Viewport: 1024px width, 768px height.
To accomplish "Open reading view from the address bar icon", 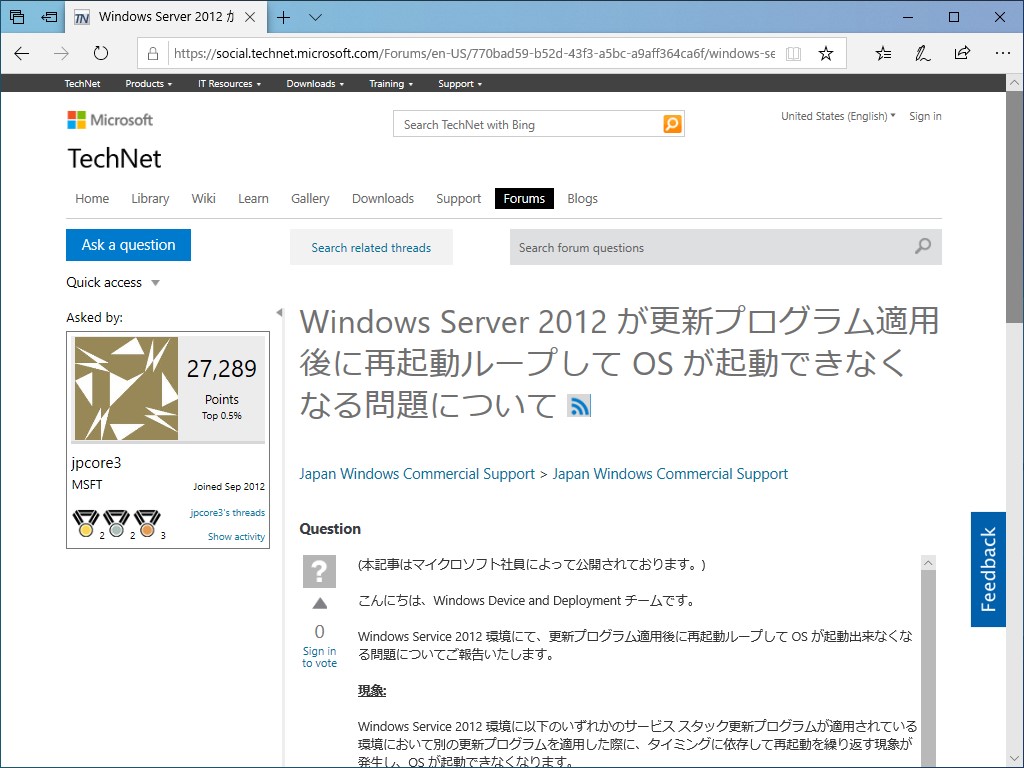I will click(x=793, y=52).
